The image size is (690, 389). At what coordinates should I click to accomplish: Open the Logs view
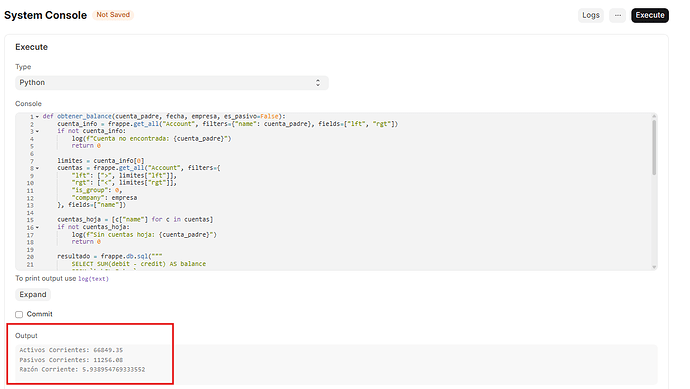(x=591, y=15)
